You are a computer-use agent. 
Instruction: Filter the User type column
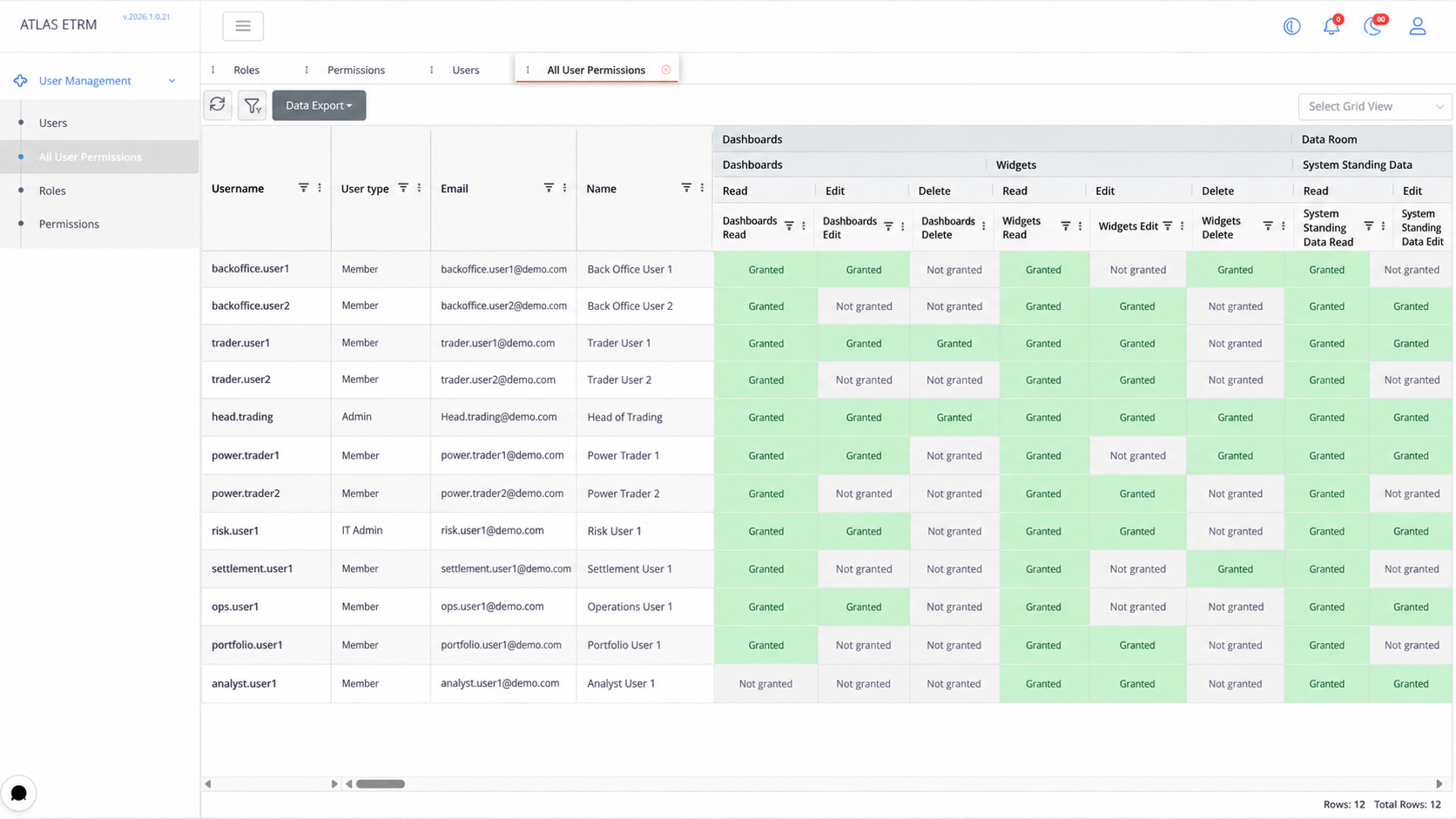[x=403, y=188]
